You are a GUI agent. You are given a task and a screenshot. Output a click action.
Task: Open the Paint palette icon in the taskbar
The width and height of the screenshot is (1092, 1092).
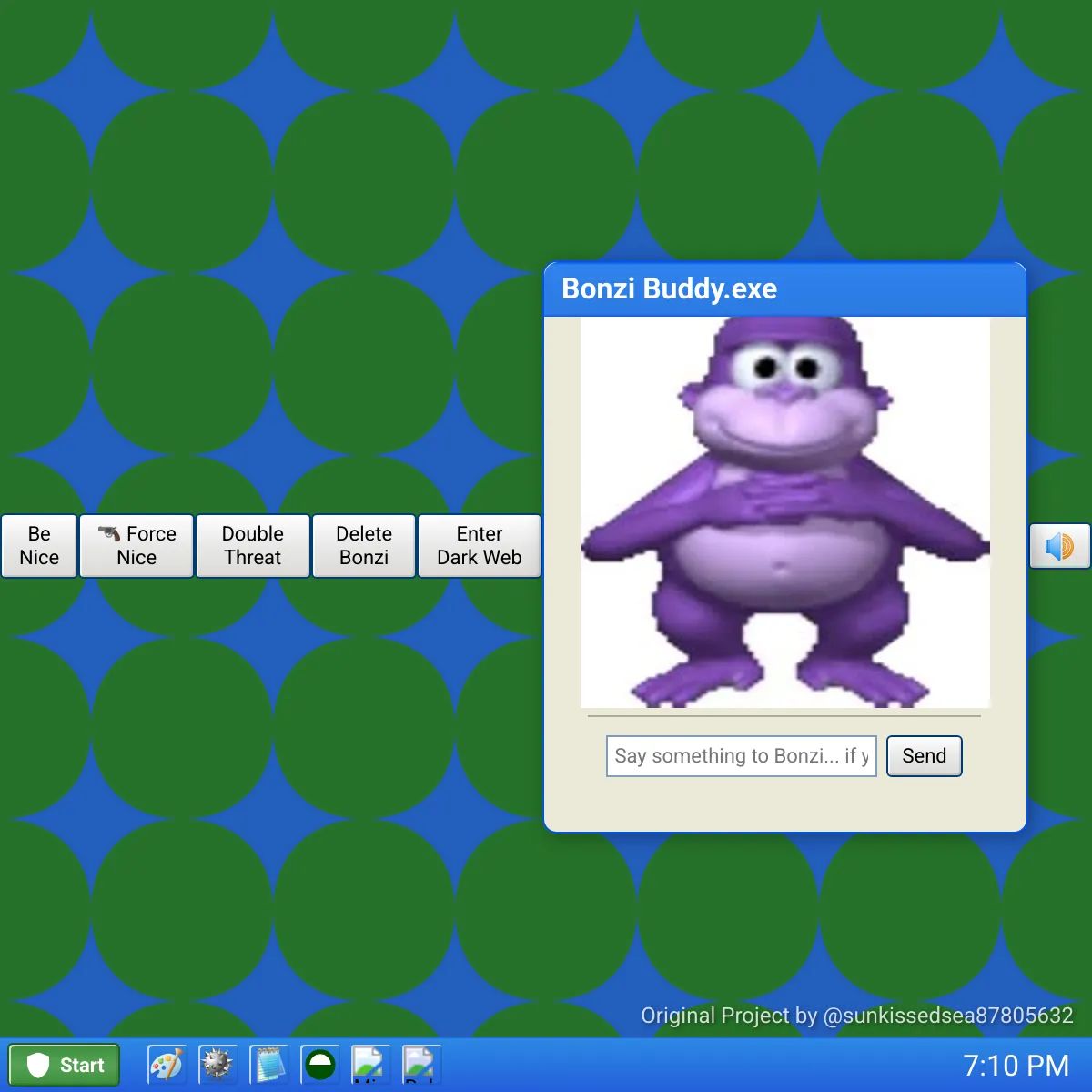[x=167, y=1065]
